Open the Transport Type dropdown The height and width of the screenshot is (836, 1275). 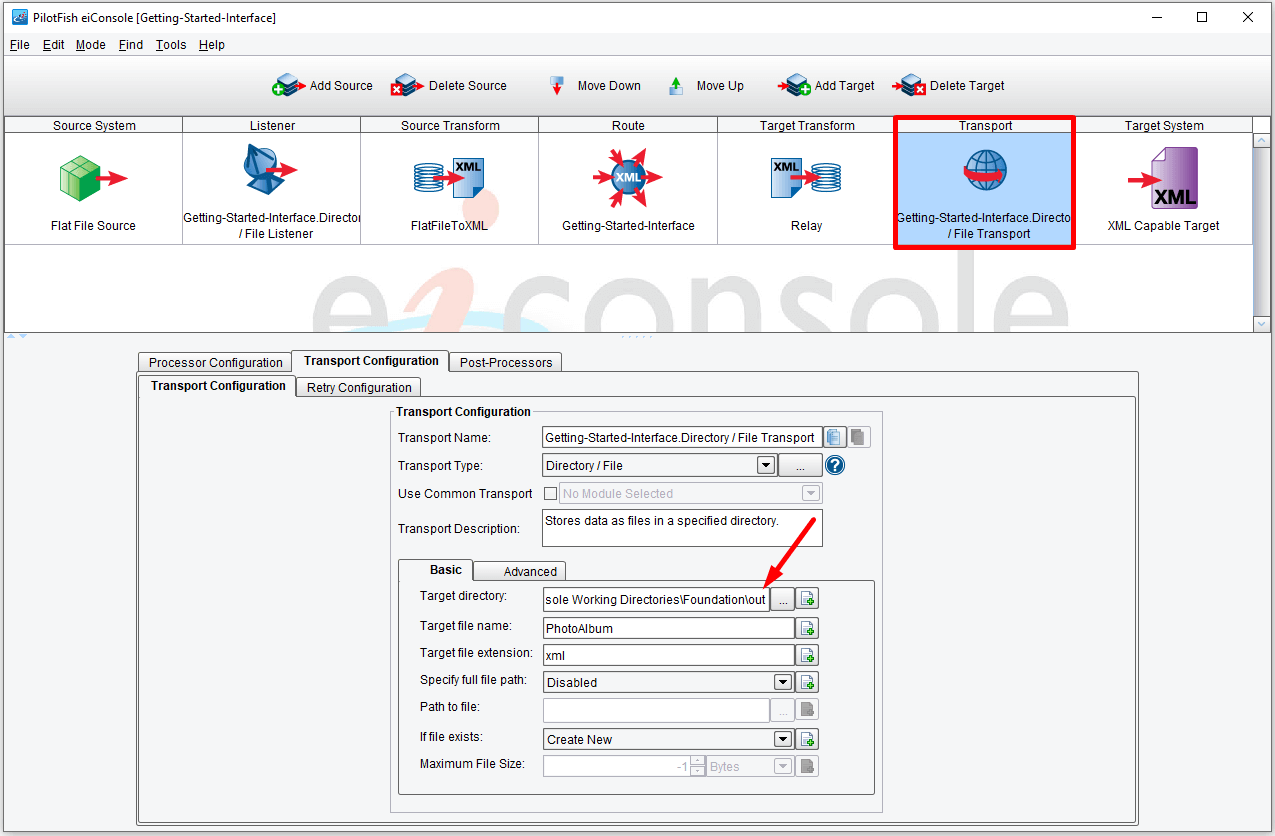click(x=766, y=465)
